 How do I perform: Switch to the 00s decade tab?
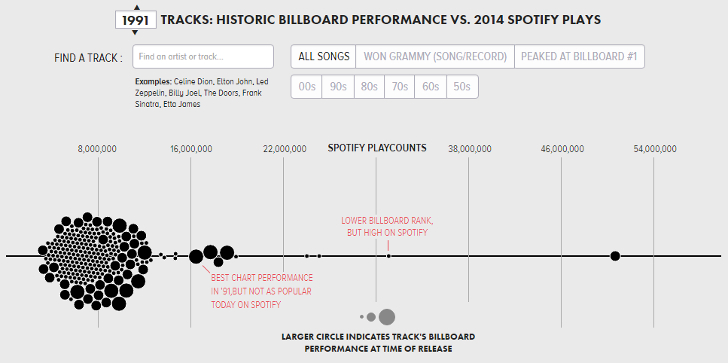tap(306, 87)
